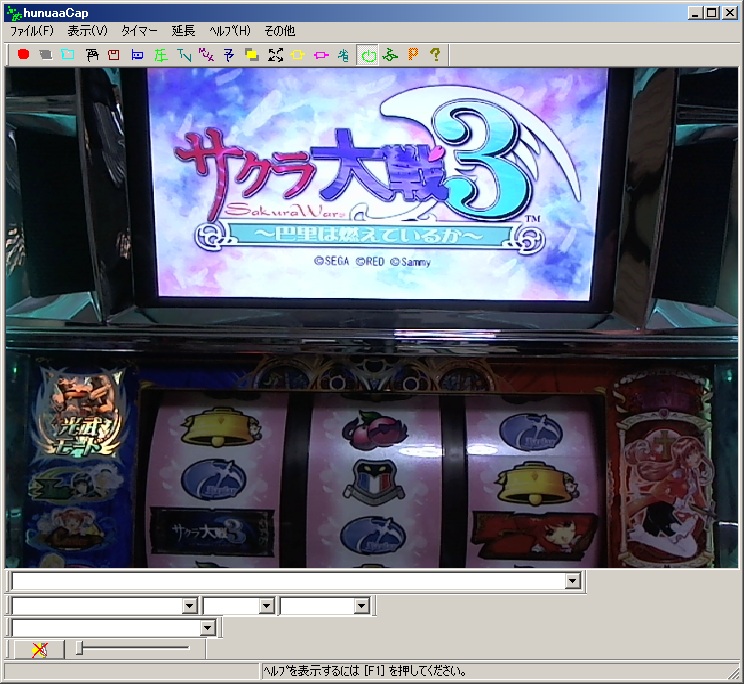The height and width of the screenshot is (684, 744).
Task: Expand the second-row left combo box
Action: pos(189,606)
